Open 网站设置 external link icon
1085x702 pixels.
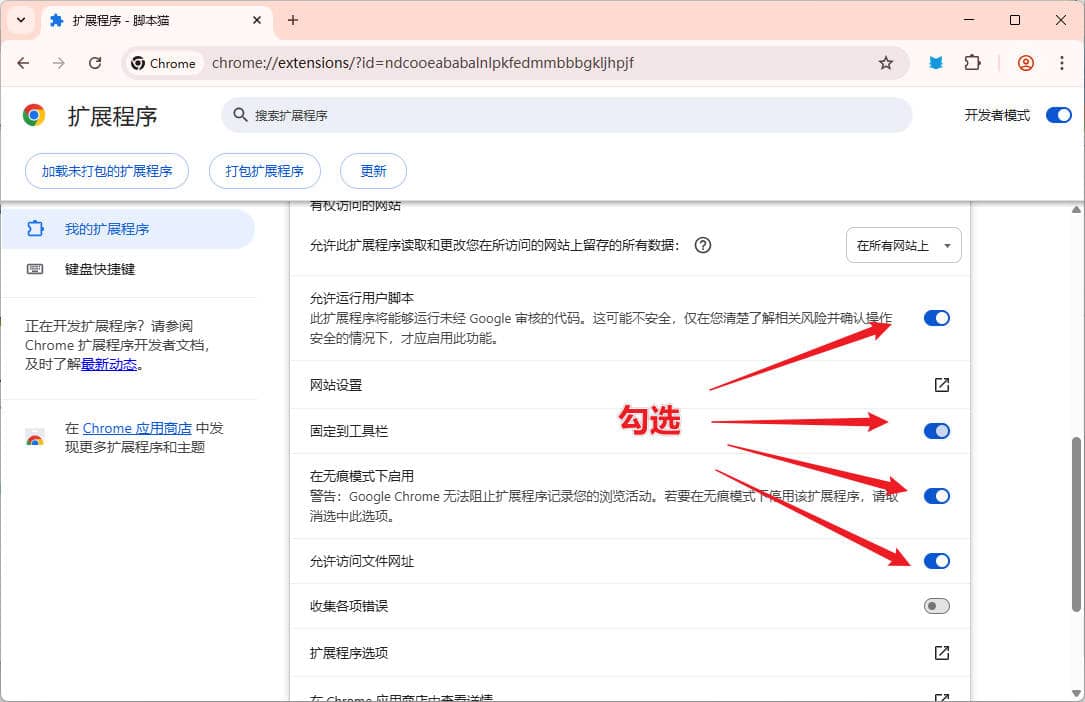pyautogui.click(x=941, y=385)
